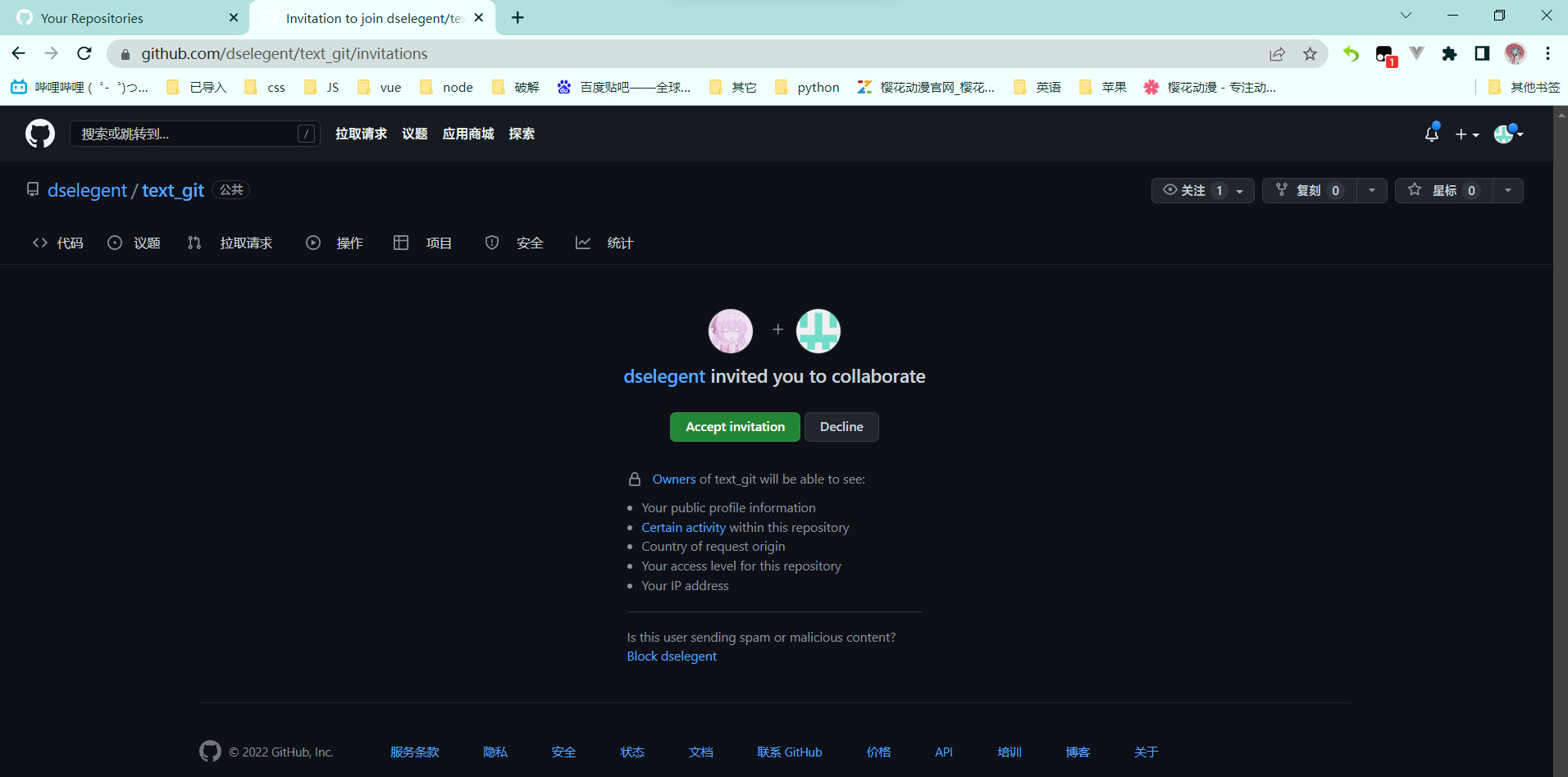This screenshot has width=1568, height=777.
Task: Expand the fork dropdown arrow
Action: (1372, 190)
